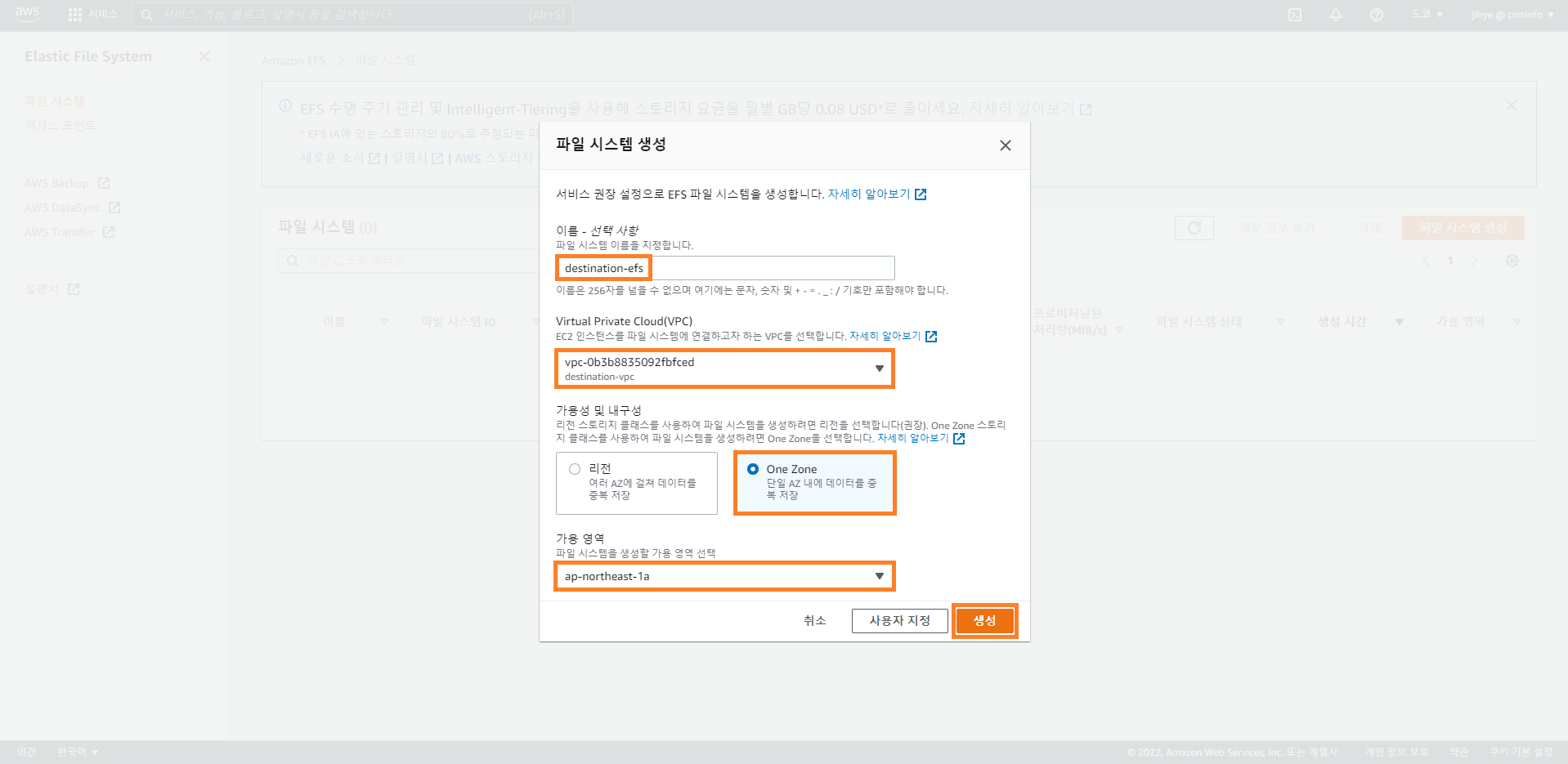Sort by the 이름 column arrow

pos(384,322)
